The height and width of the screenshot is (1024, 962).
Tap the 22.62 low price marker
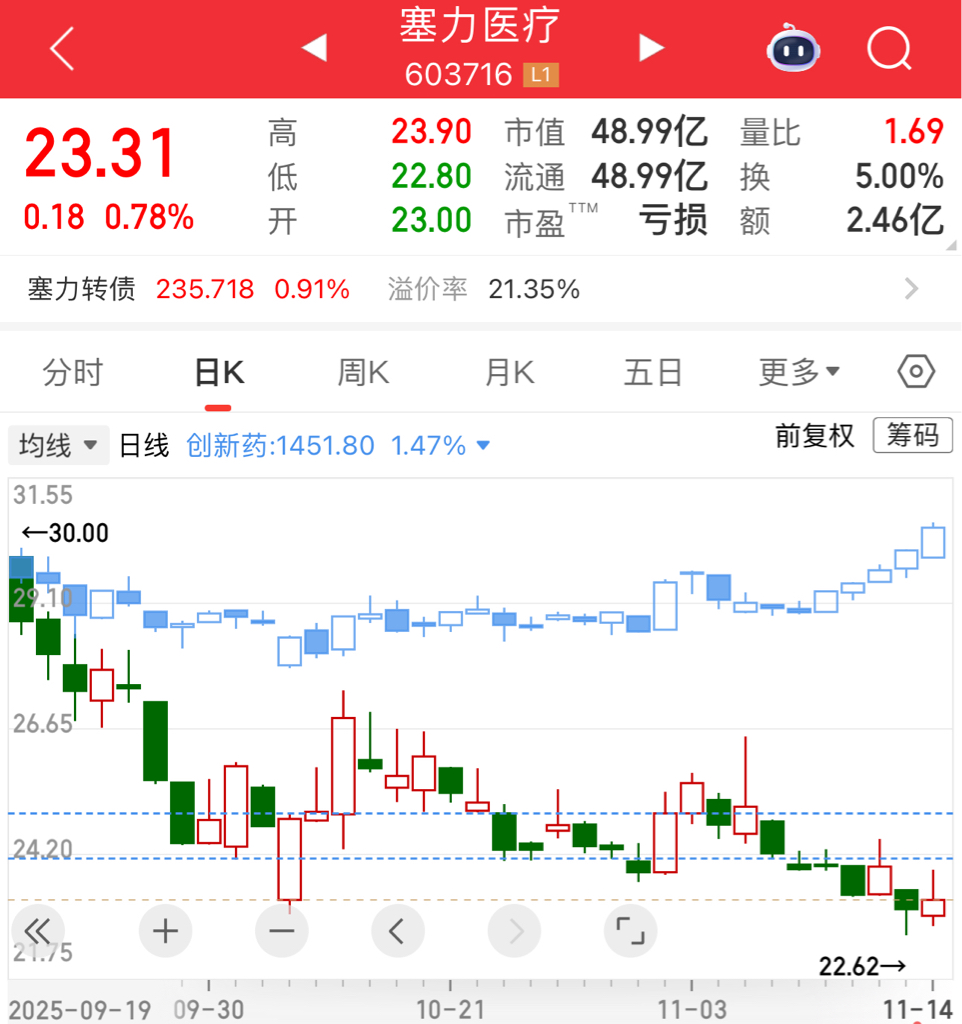(x=863, y=966)
